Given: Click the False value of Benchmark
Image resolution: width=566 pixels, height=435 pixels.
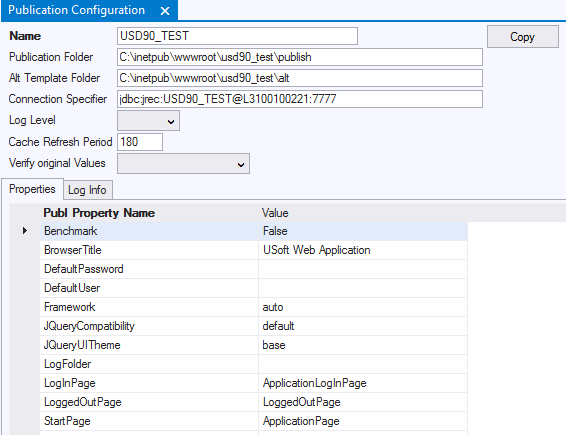Looking at the screenshot, I should click(363, 231).
